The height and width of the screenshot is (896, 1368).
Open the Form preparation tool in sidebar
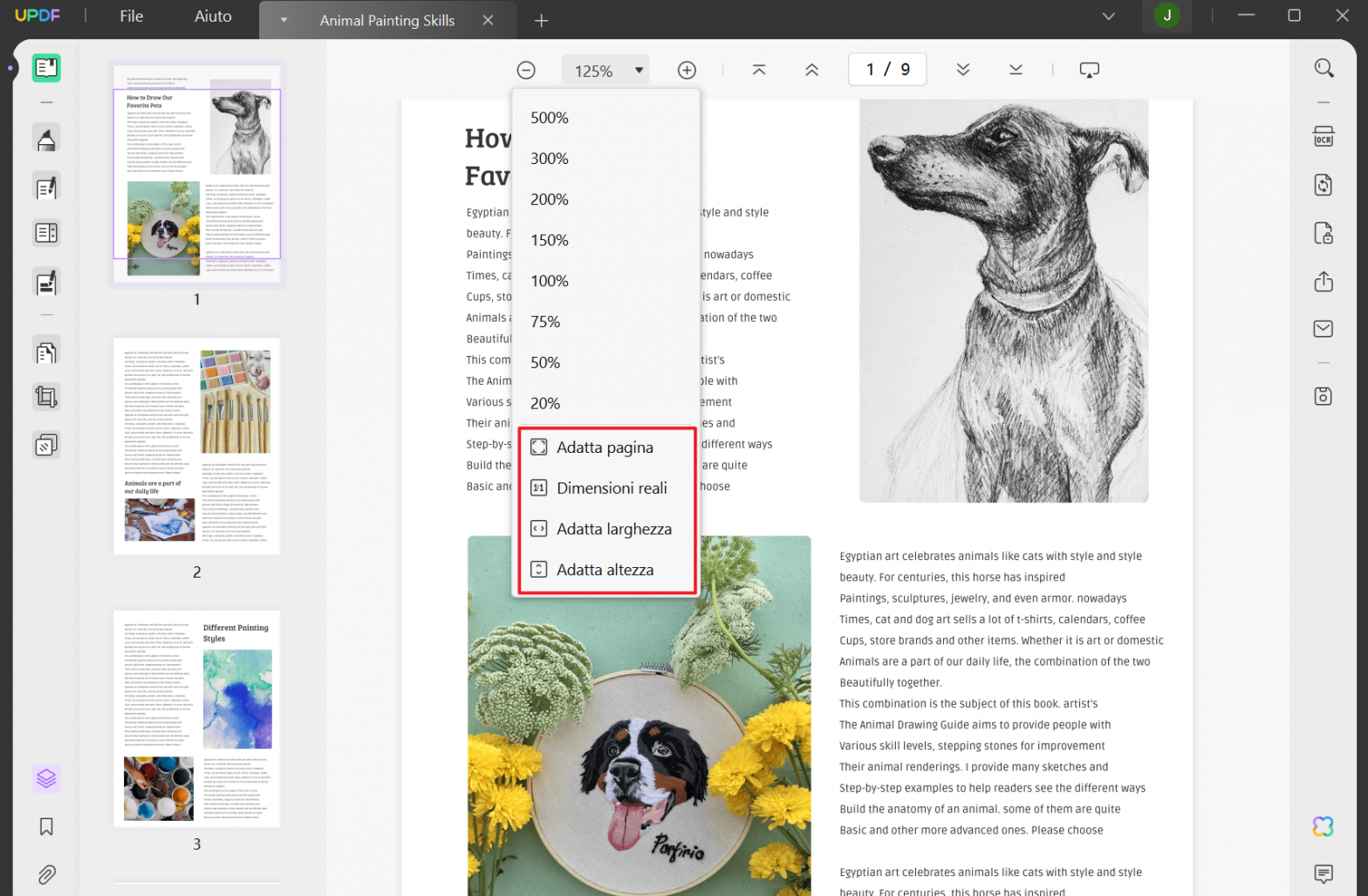[x=46, y=233]
